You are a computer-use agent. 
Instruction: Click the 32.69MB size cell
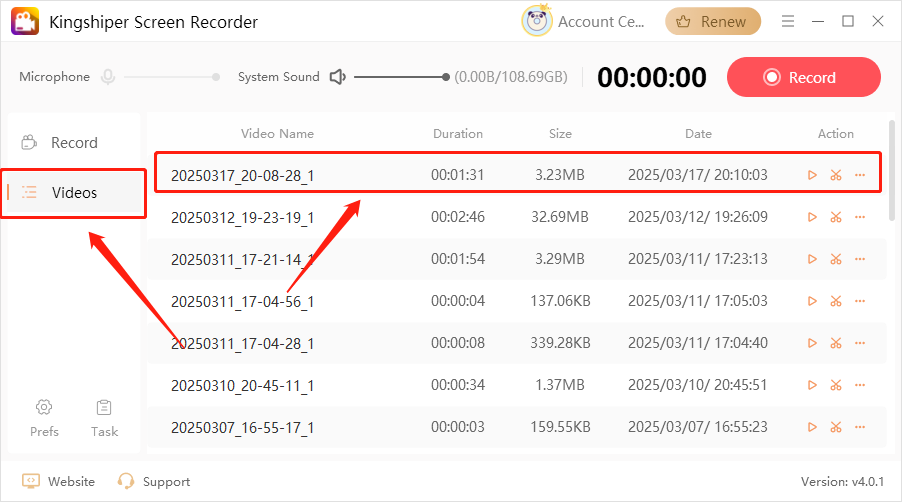coord(560,217)
